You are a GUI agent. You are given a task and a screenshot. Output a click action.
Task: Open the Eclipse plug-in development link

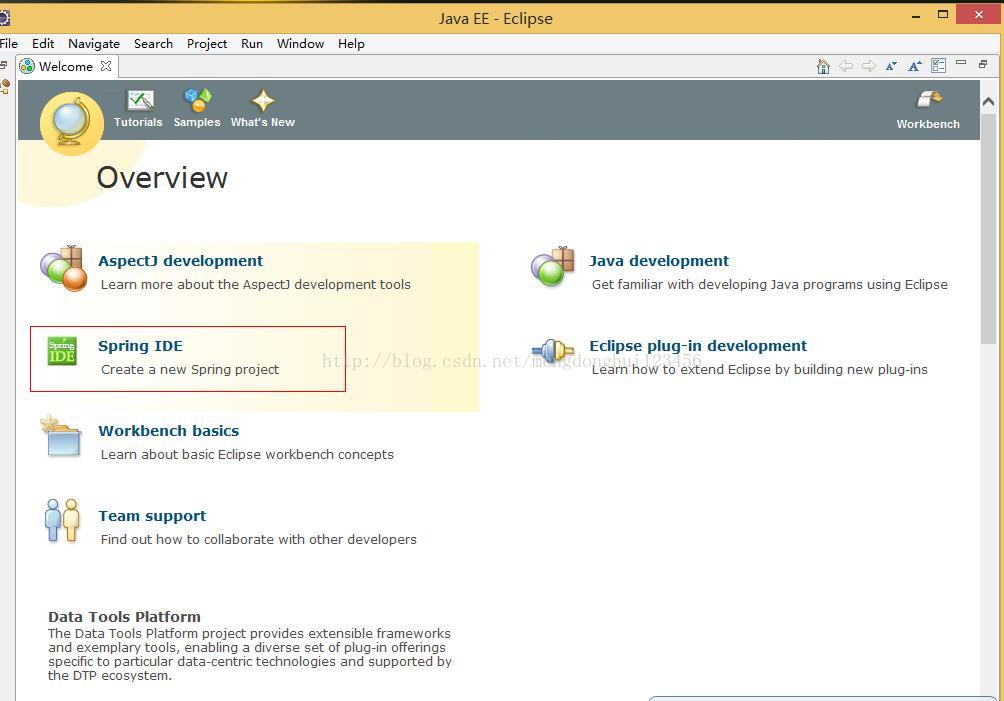tap(698, 346)
